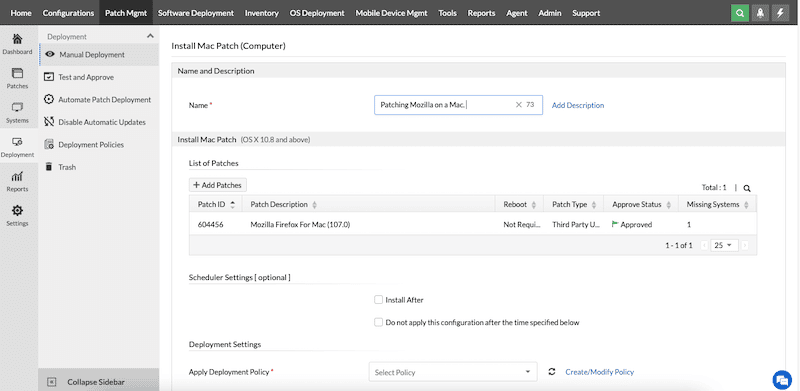This screenshot has width=800, height=391.
Task: Open the green search icon in header
Action: [740, 13]
